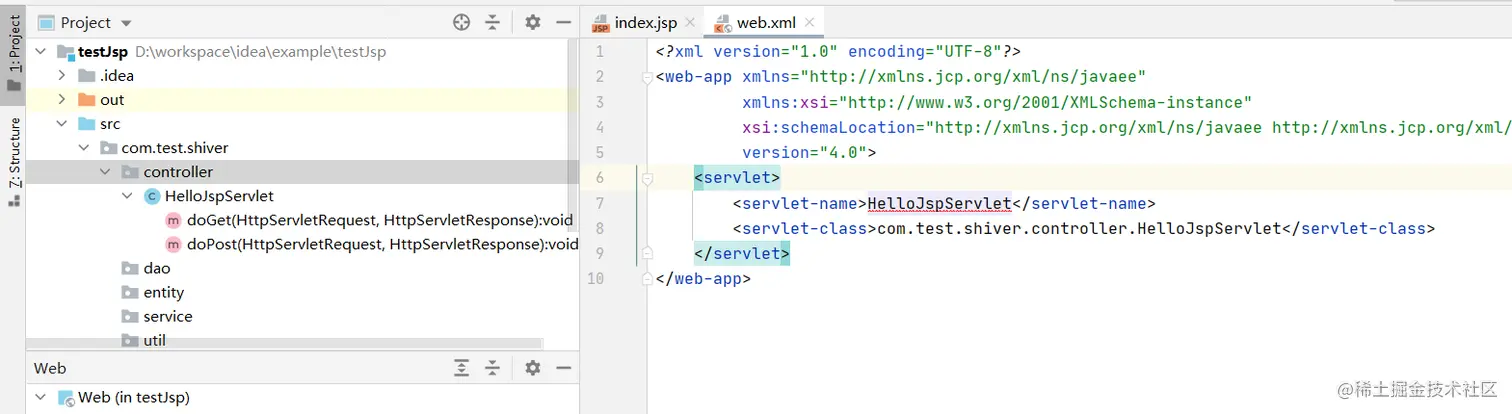Collapse the com.test.shiver package

(x=83, y=148)
